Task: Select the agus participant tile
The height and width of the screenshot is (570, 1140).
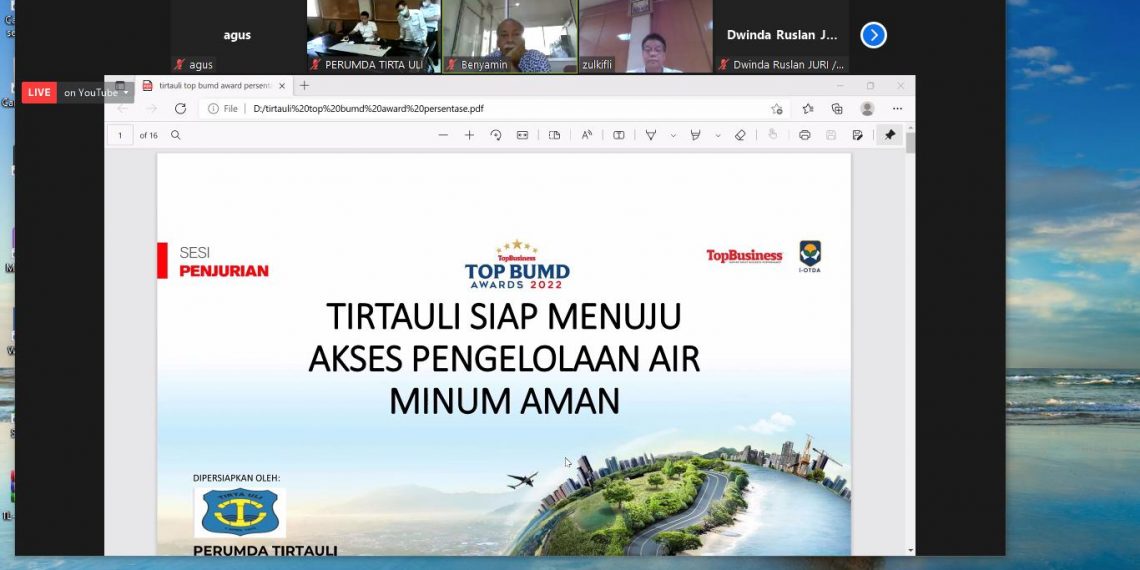Action: pos(238,36)
